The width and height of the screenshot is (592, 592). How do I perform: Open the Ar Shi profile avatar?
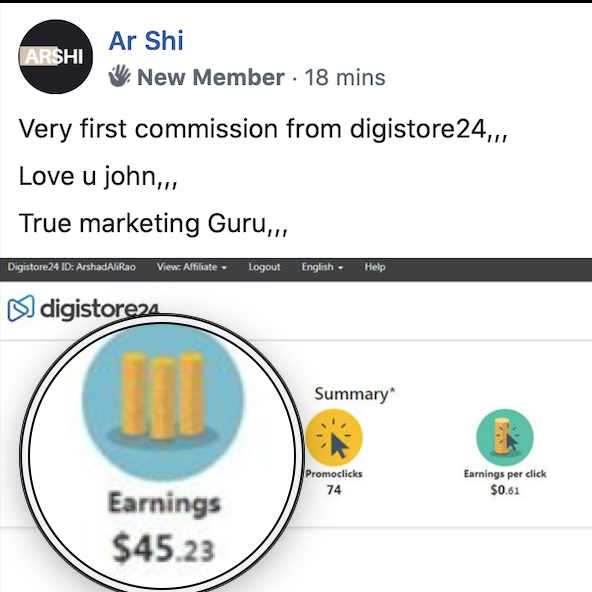[56, 57]
